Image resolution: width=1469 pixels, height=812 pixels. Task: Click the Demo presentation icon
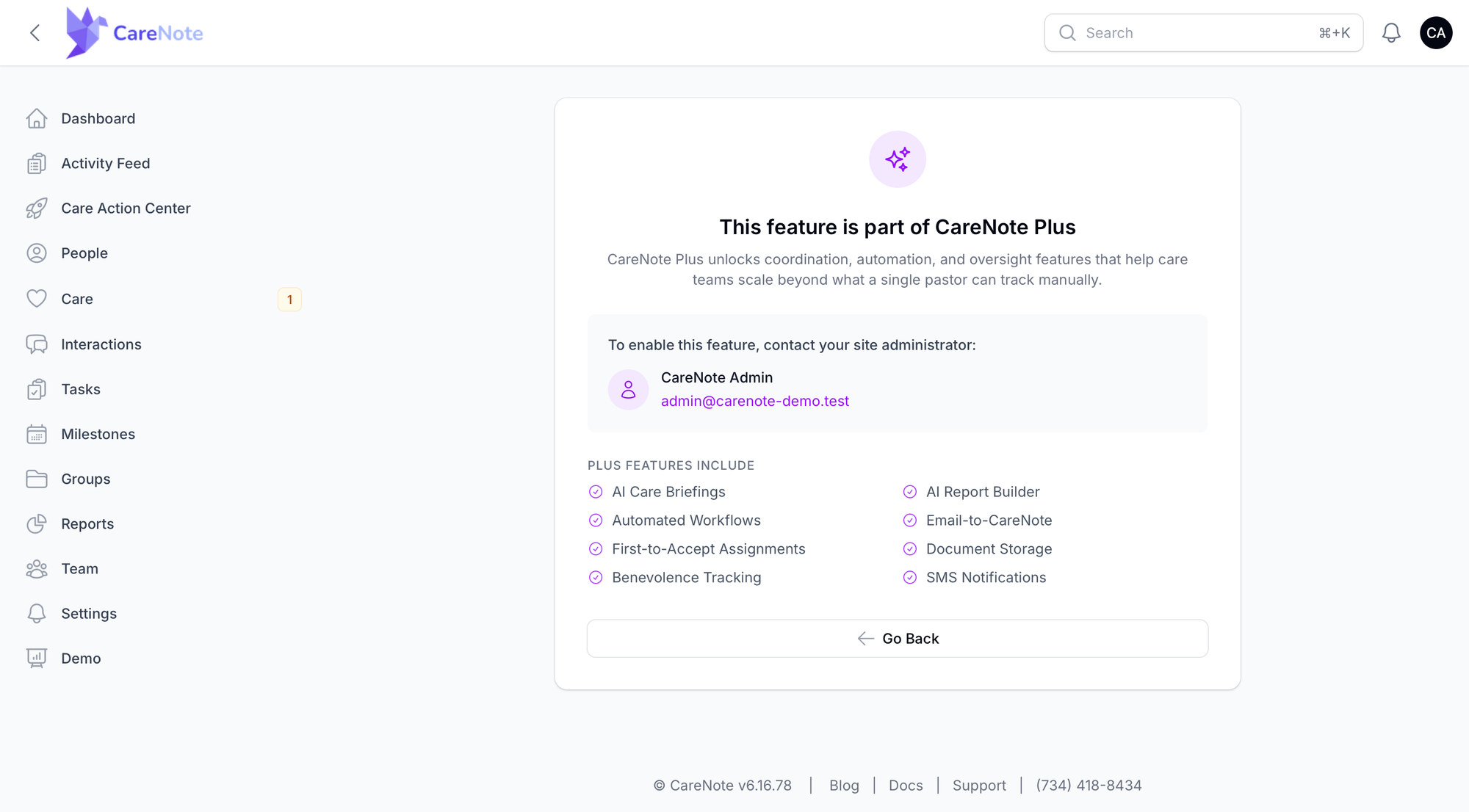pos(37,659)
